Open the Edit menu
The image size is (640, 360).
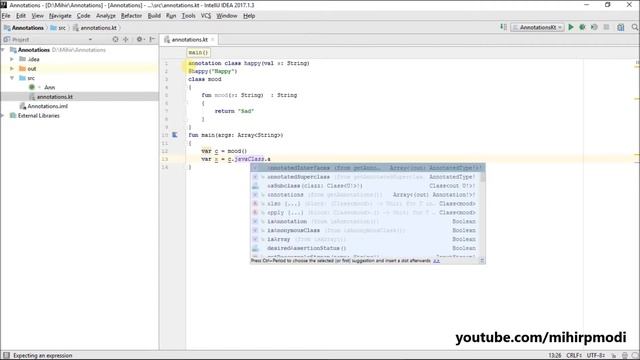[21, 16]
